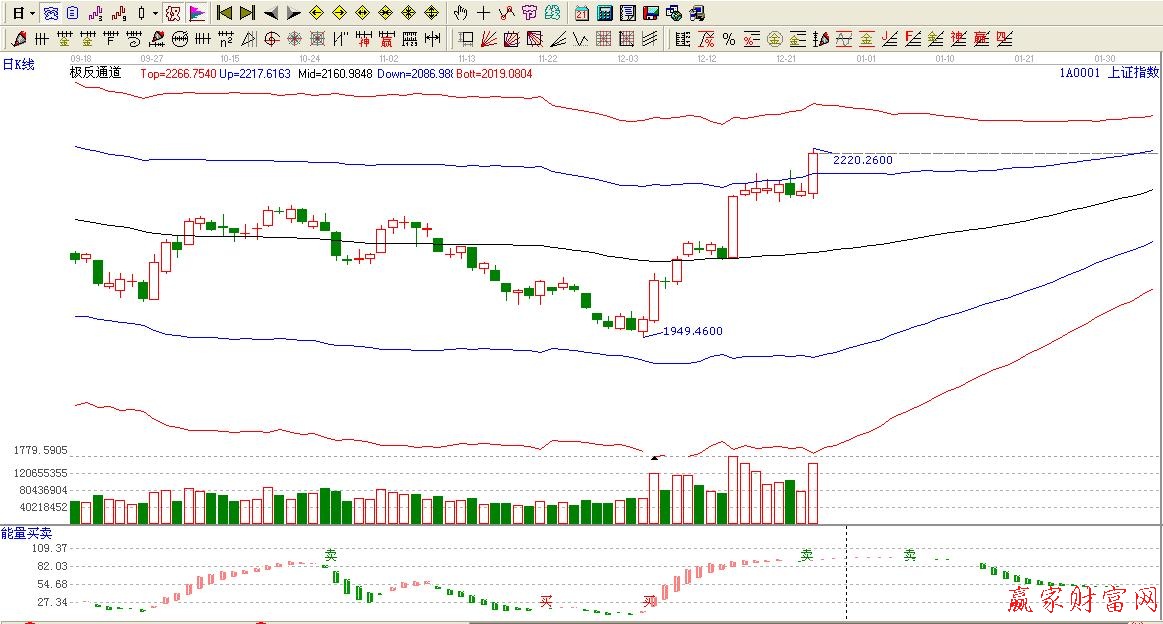Click the calculator icon in toolbar
1163x624 pixels.
[x=604, y=13]
